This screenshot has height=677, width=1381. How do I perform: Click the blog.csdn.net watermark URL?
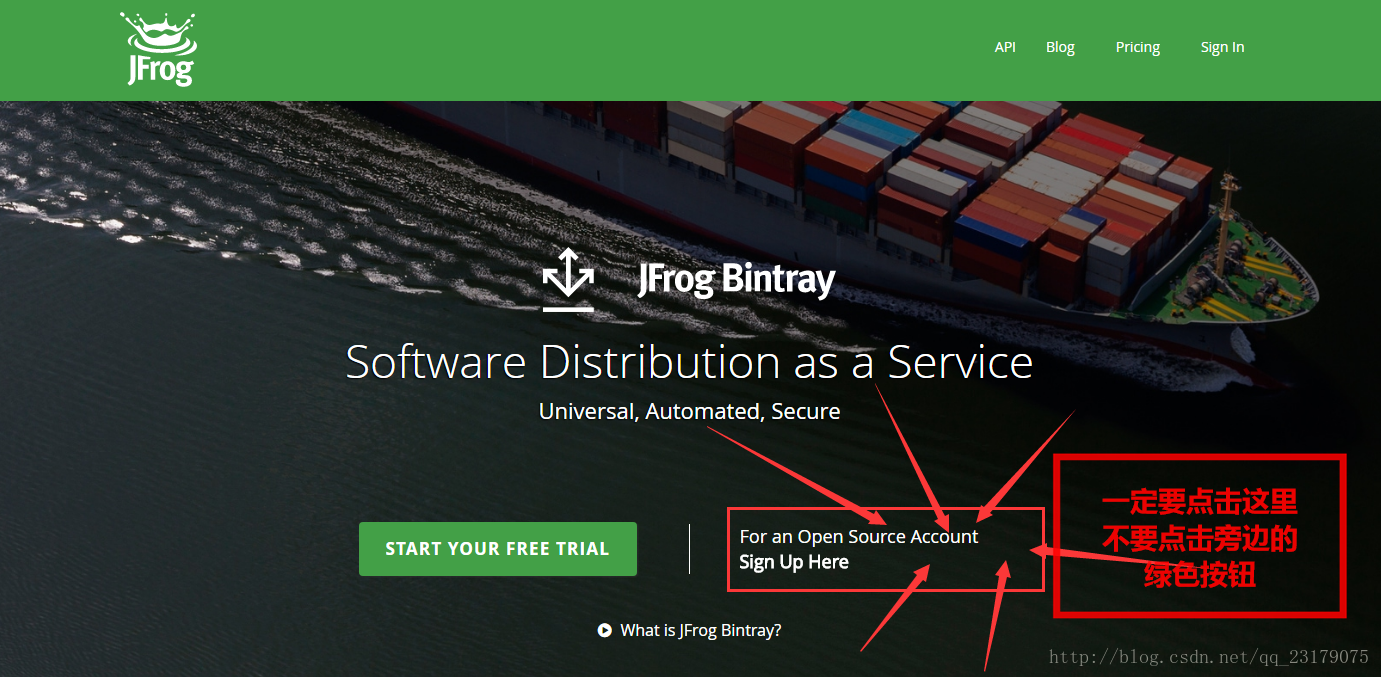click(1208, 657)
